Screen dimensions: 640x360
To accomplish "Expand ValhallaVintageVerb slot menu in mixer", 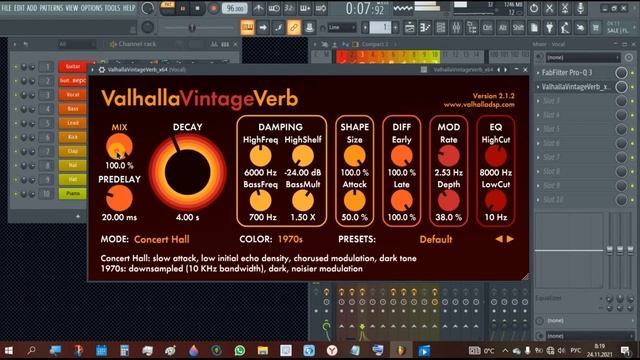I will pyautogui.click(x=538, y=87).
